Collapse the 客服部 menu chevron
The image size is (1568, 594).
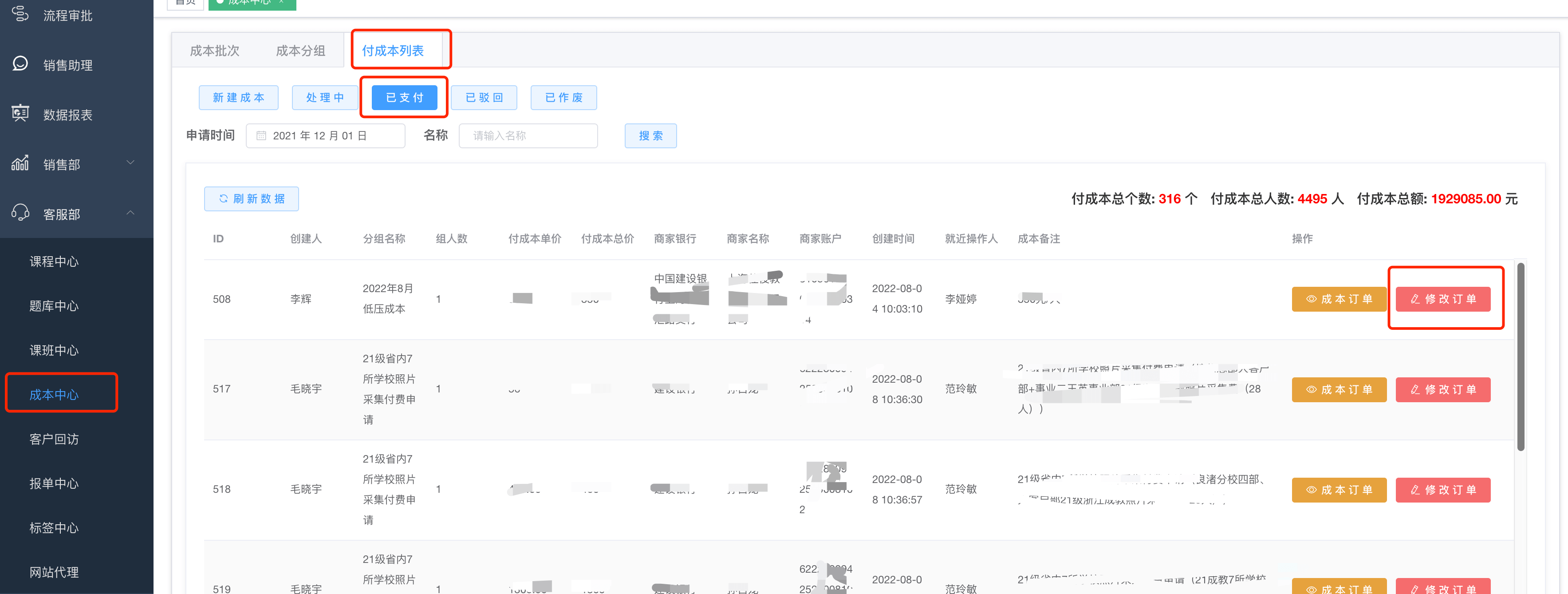point(130,213)
